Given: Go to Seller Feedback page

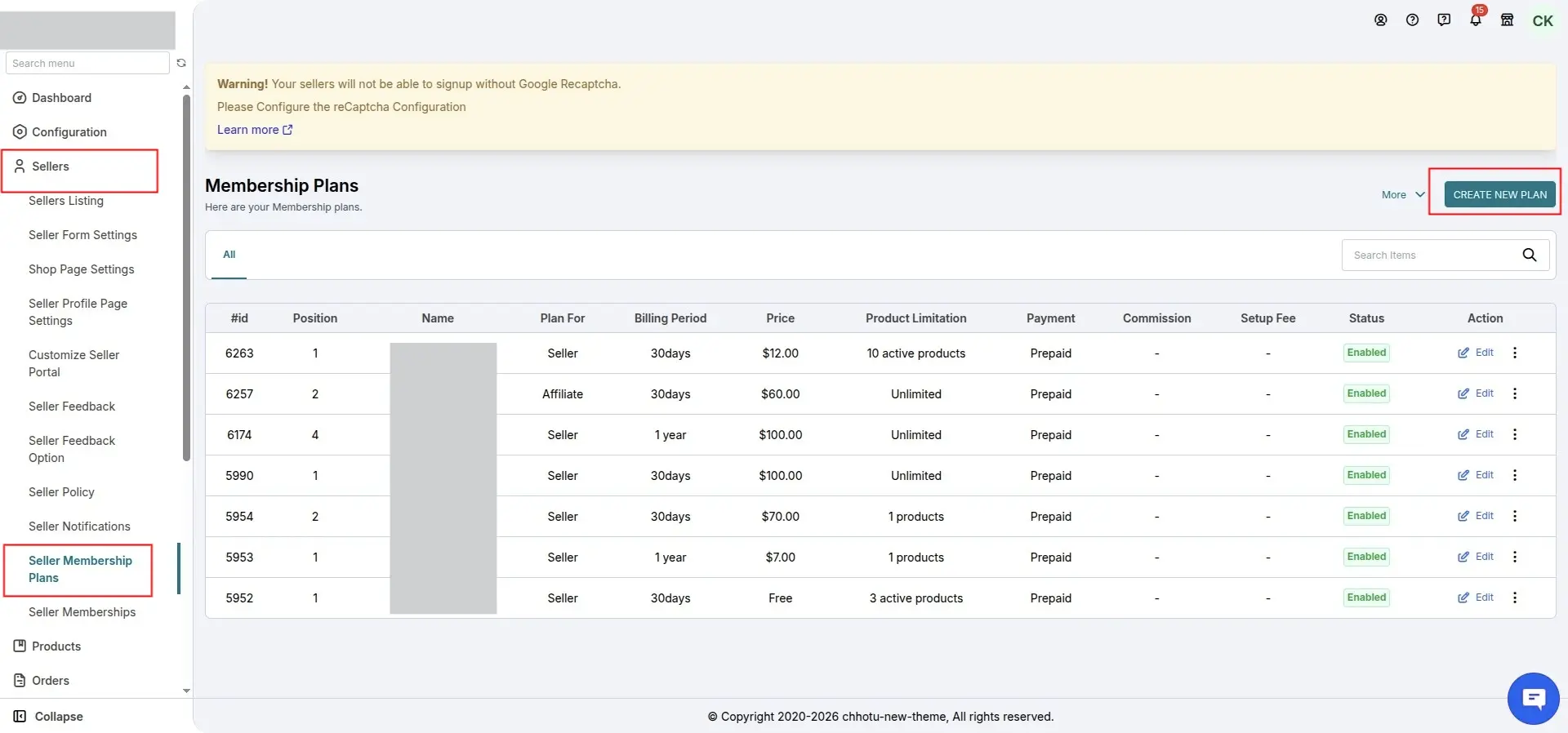Looking at the screenshot, I should pyautogui.click(x=72, y=406).
